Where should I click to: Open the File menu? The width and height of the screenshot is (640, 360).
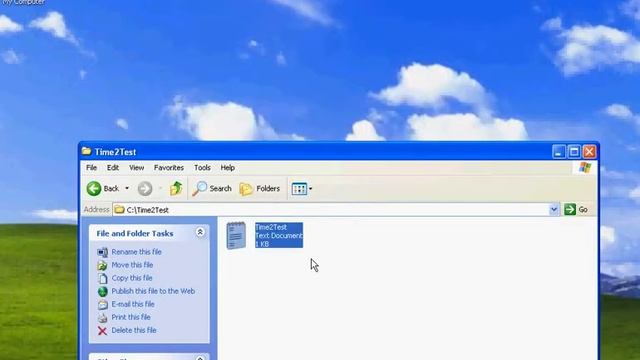click(91, 168)
